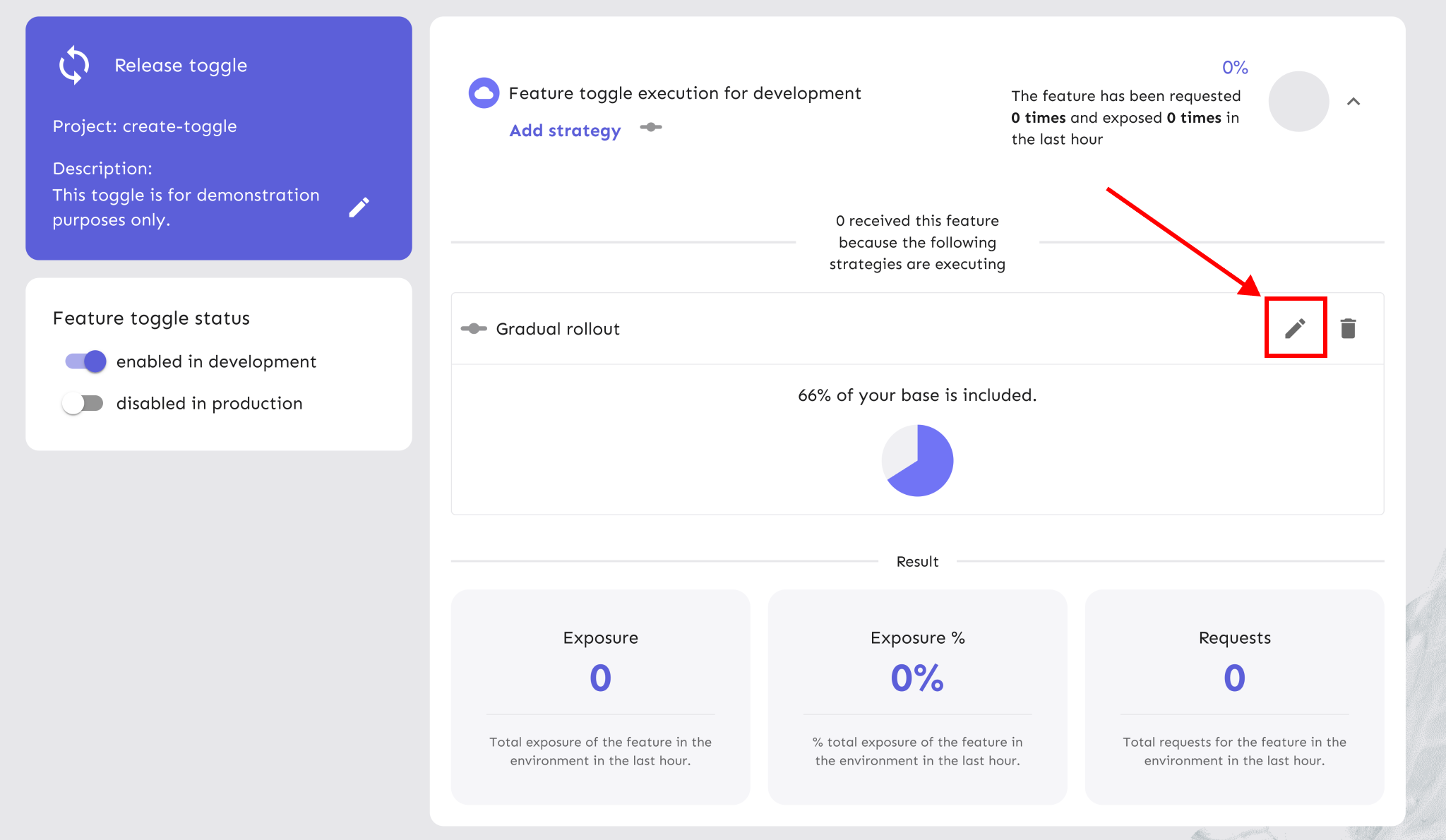Click the Requests result card
Screen dimensions: 1446x840
1234,697
